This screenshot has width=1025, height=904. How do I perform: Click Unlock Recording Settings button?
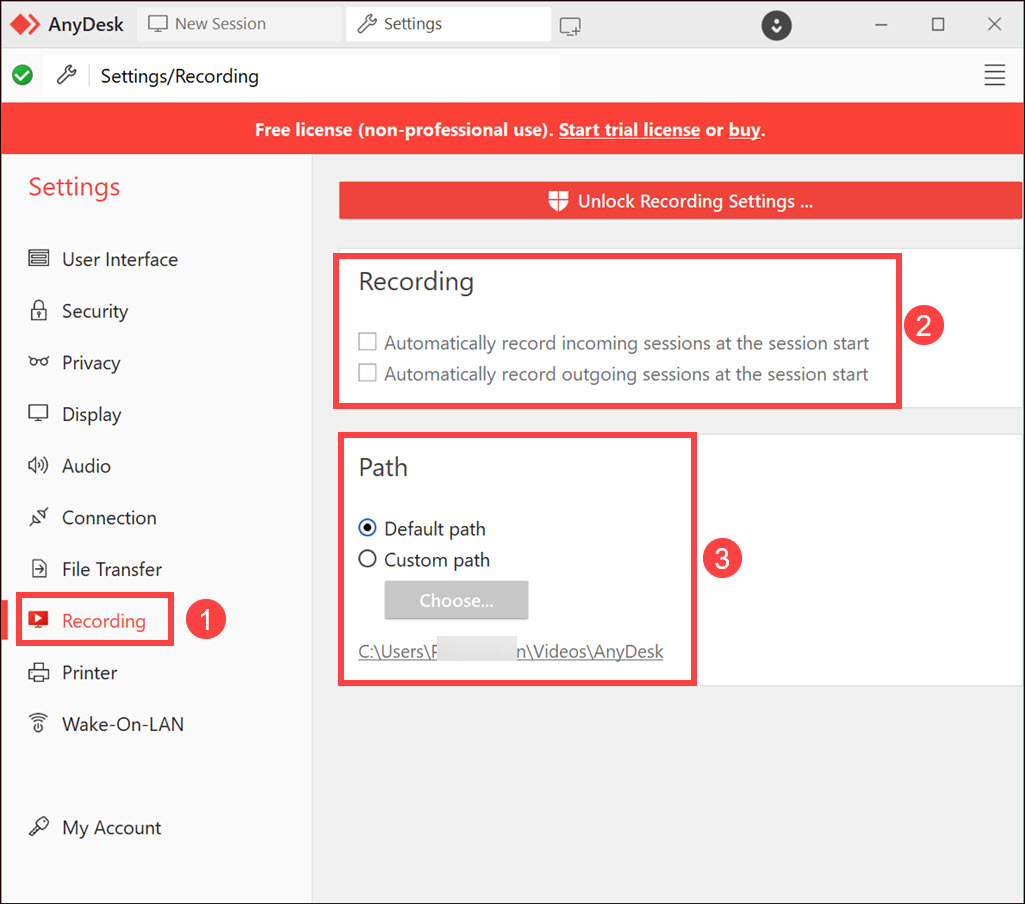(680, 201)
